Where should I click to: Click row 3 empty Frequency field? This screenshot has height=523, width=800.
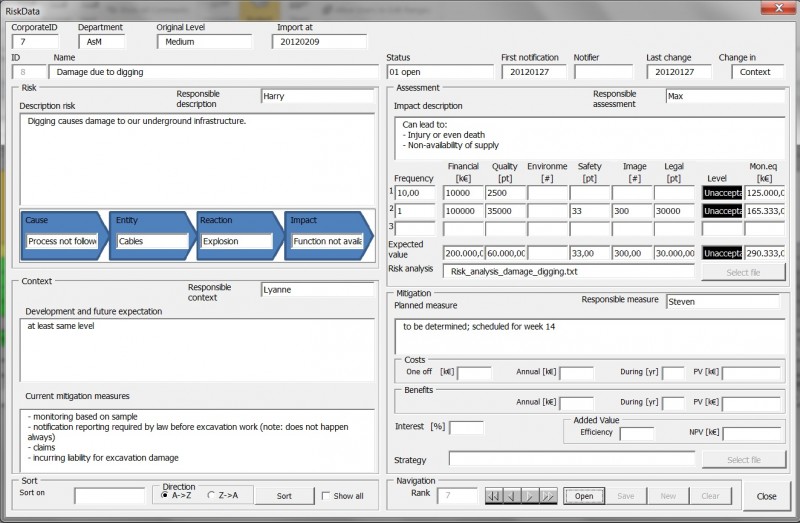click(x=415, y=229)
